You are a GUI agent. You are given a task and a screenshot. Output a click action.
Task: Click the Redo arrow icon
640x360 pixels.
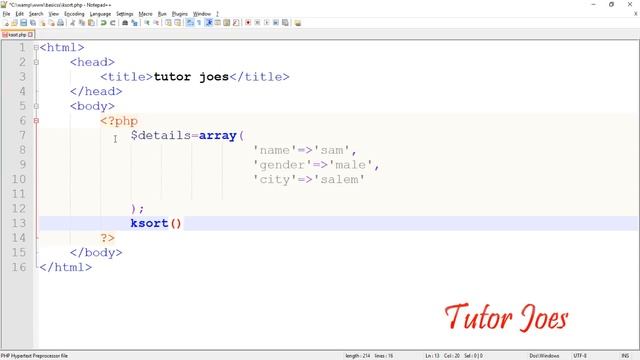[x=113, y=23]
